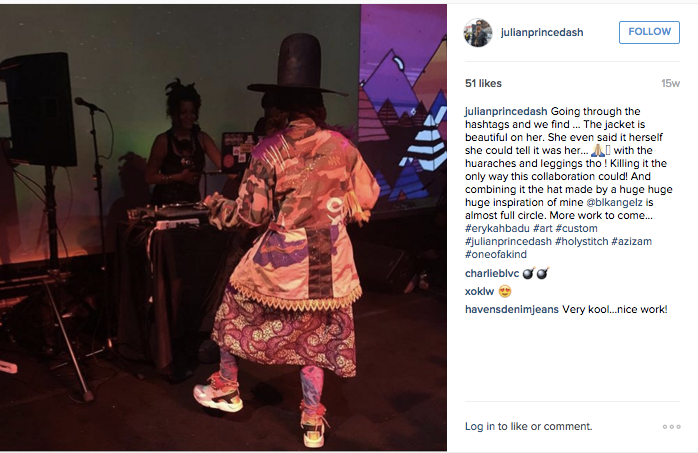Open the #holystitch hashtag
This screenshot has height=453, width=698.
coord(581,241)
